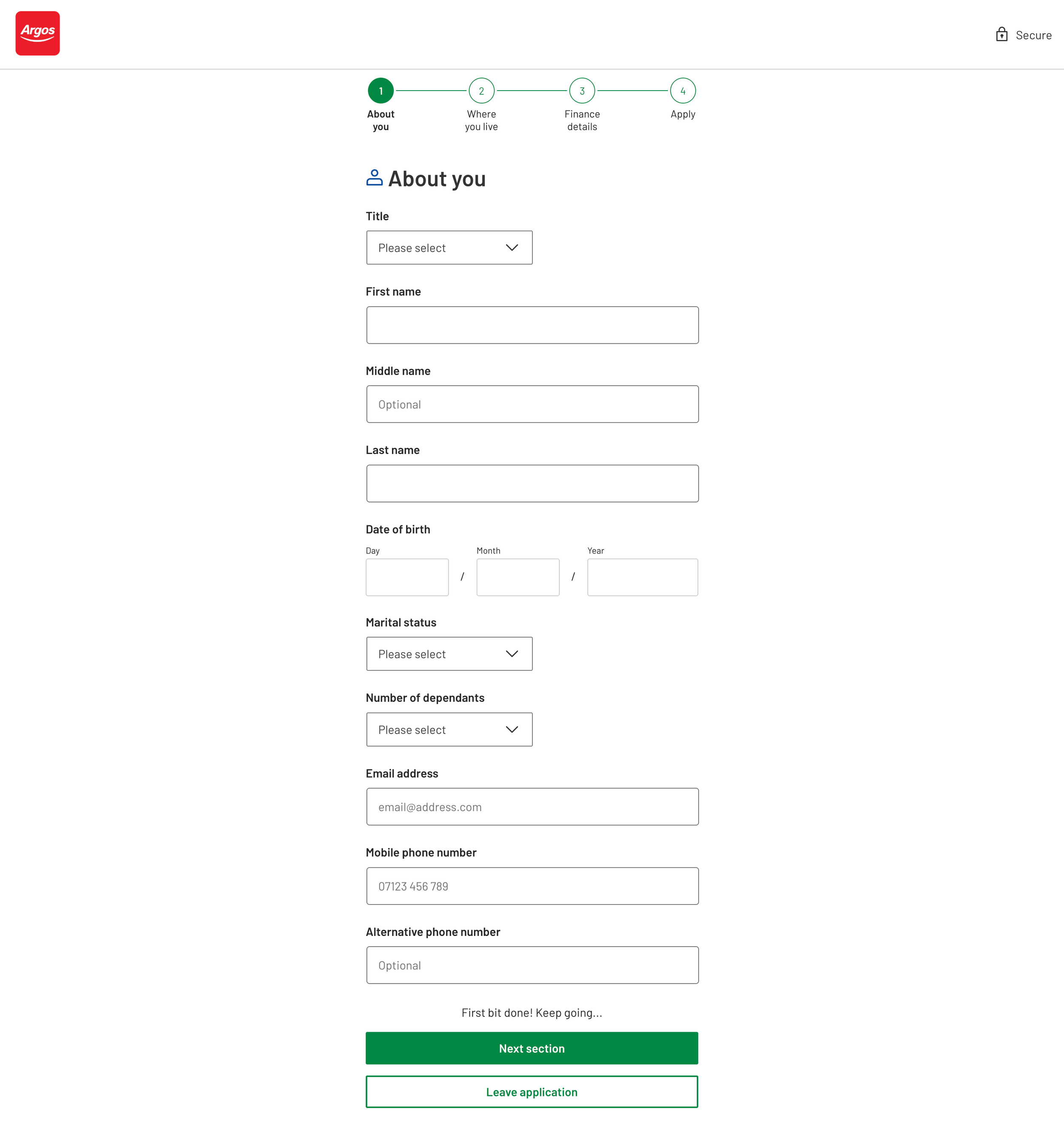The height and width of the screenshot is (1144, 1064).
Task: Click the Day of birth box
Action: point(407,577)
